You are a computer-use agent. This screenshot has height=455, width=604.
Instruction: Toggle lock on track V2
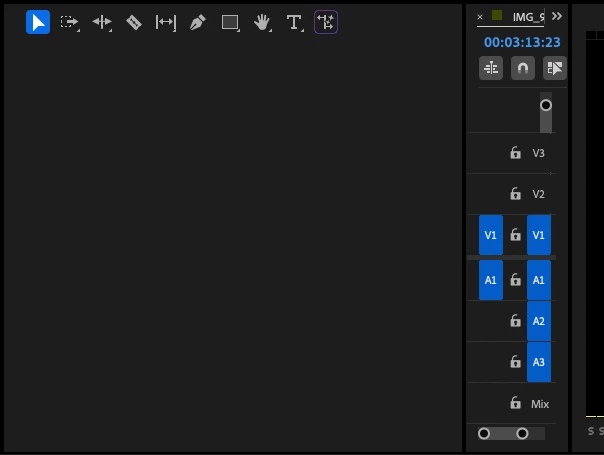(515, 193)
